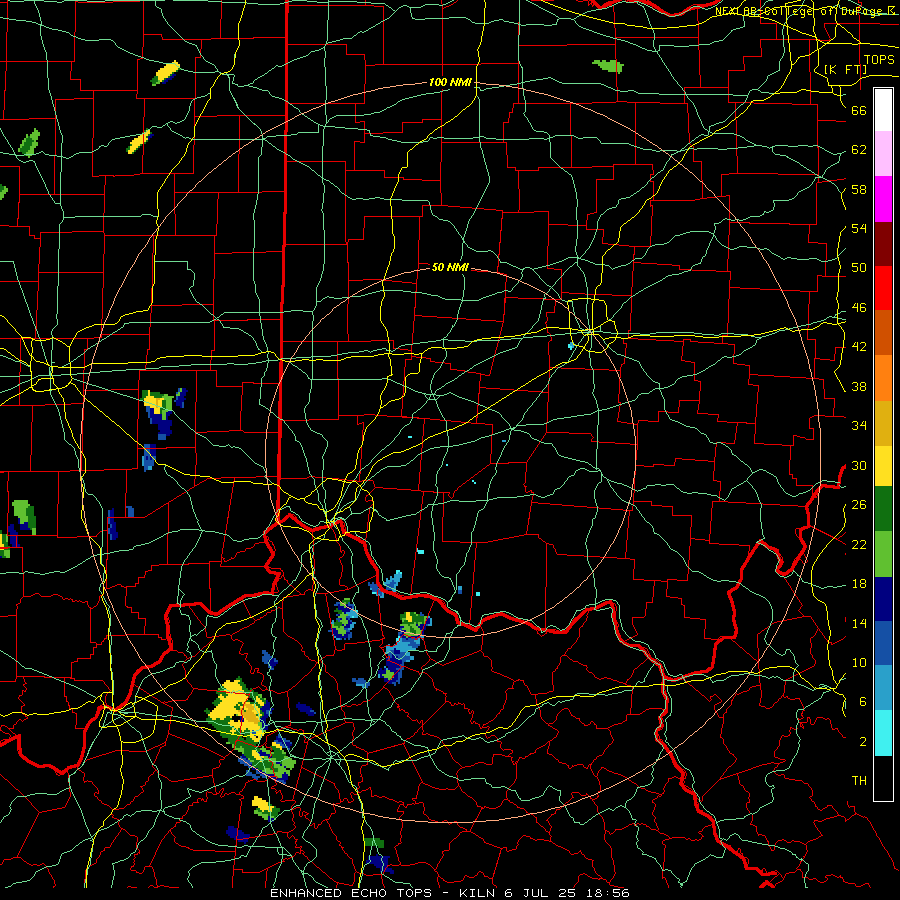900x900 pixels.
Task: Click the "ENHANCED ECHO TOPS" product title
Action: click(351, 893)
